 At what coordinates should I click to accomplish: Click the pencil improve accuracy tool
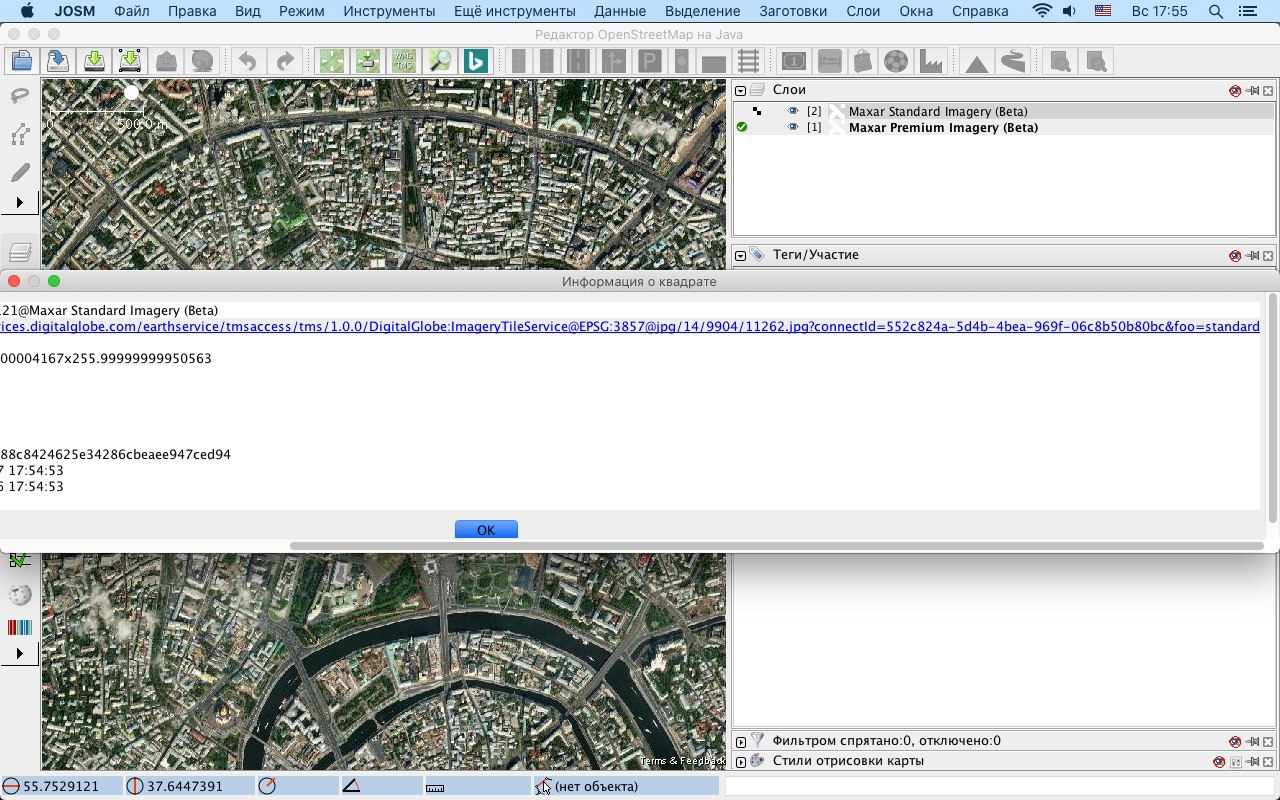click(x=20, y=172)
